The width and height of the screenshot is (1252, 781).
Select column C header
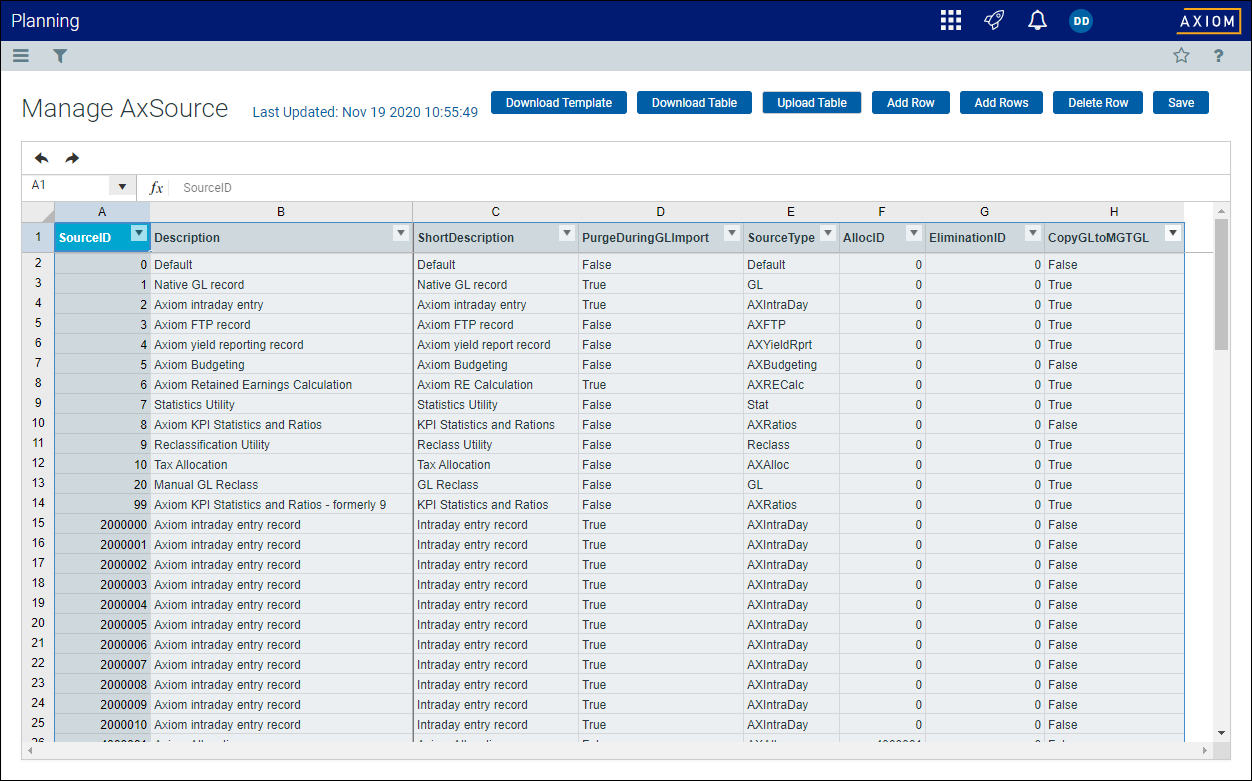pos(496,212)
